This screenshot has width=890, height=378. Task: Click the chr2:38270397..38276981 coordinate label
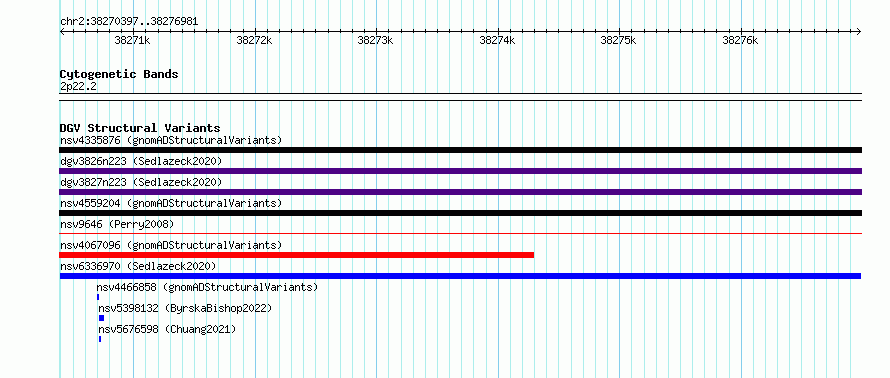tap(129, 22)
